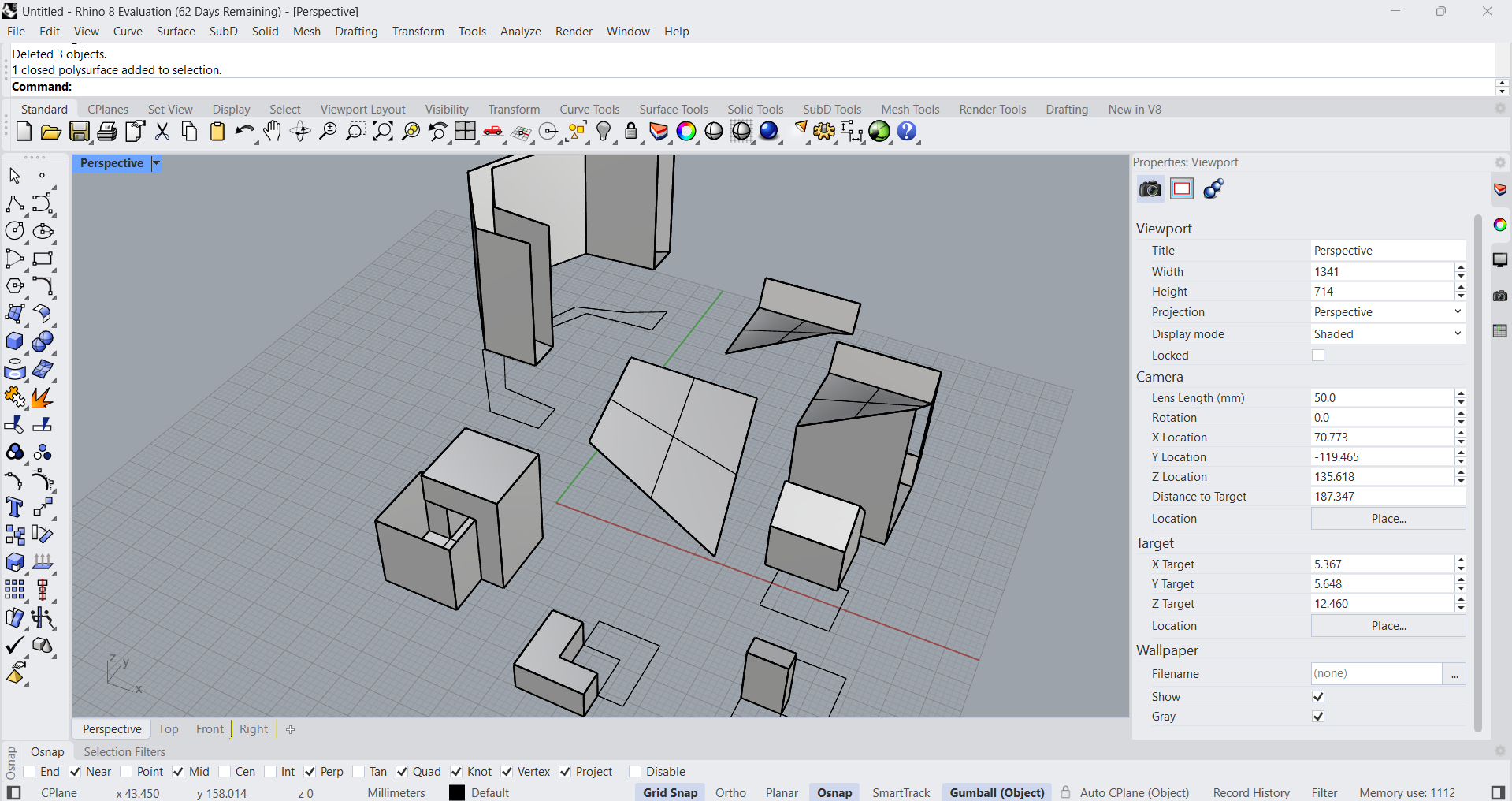Switch to the Surface Tools toolbar tab

pyautogui.click(x=673, y=110)
